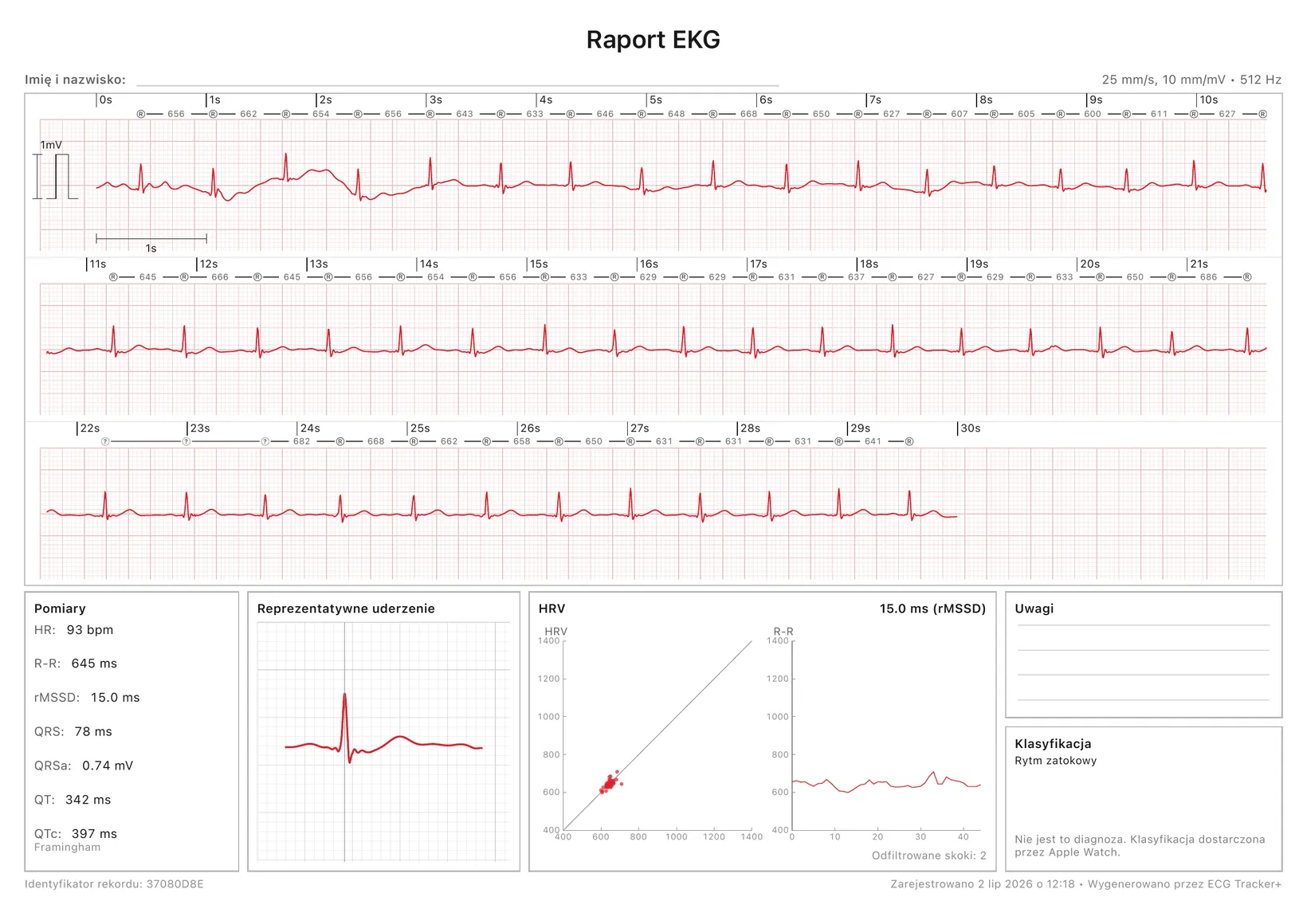Image resolution: width=1307 pixels, height=924 pixels.
Task: Click the 646 R-R interval value
Action: coord(606,114)
